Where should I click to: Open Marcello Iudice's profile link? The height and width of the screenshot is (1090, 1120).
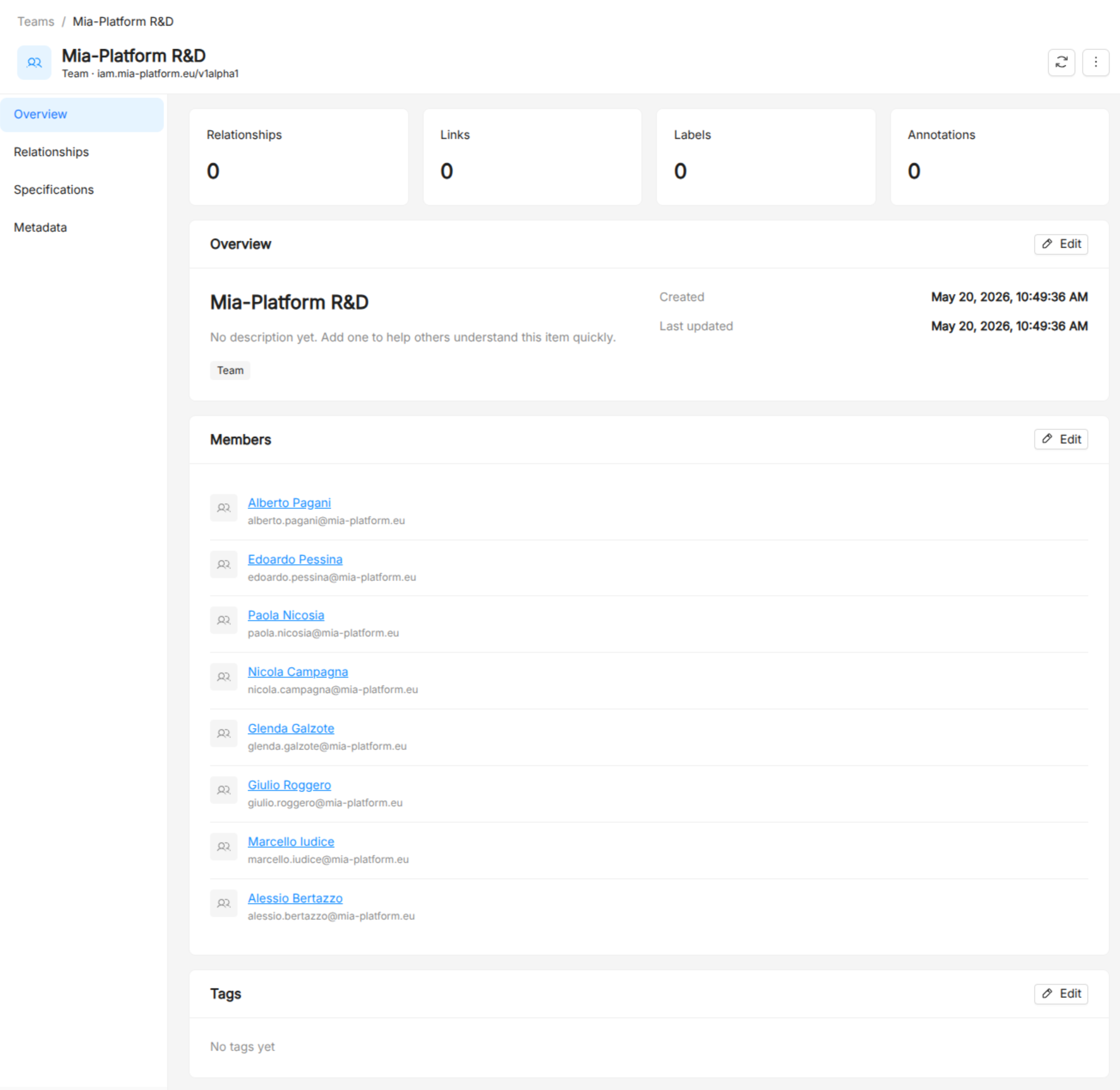(x=291, y=842)
